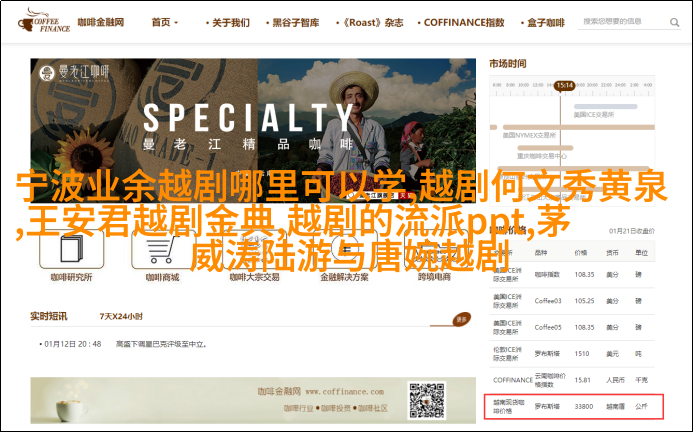Click the 咖啡大宗交易 label

[x=254, y=277]
